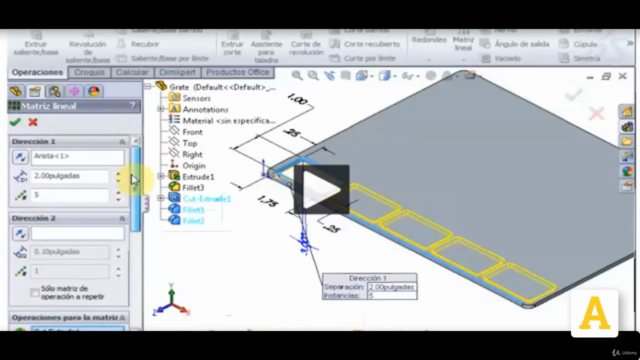
Task: Choose Corte recubierto tool
Action: [x=365, y=44]
